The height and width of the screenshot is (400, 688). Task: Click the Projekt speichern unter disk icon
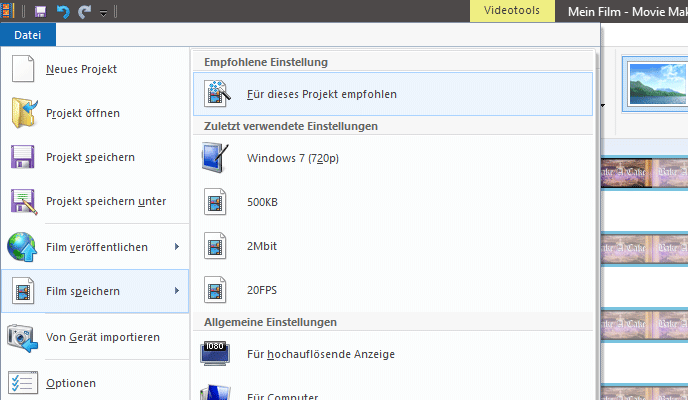coord(23,201)
